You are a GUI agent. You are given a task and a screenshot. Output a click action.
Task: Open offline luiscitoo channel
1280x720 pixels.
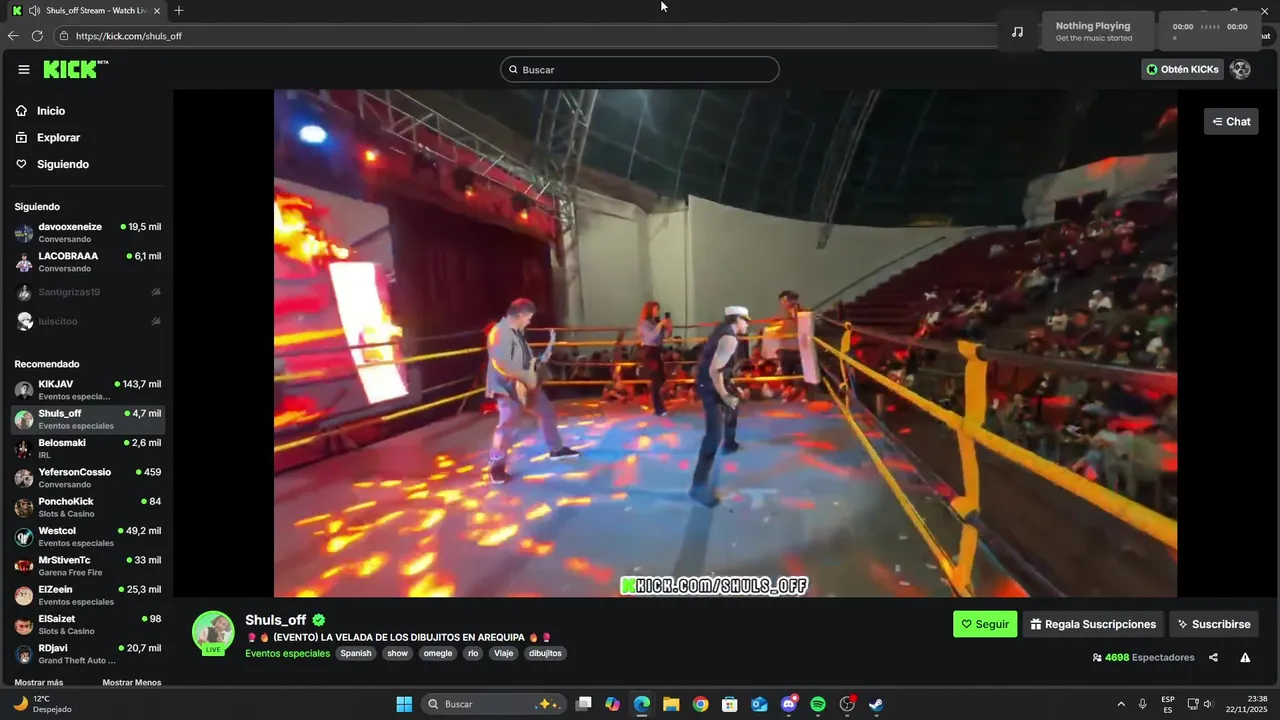88,321
